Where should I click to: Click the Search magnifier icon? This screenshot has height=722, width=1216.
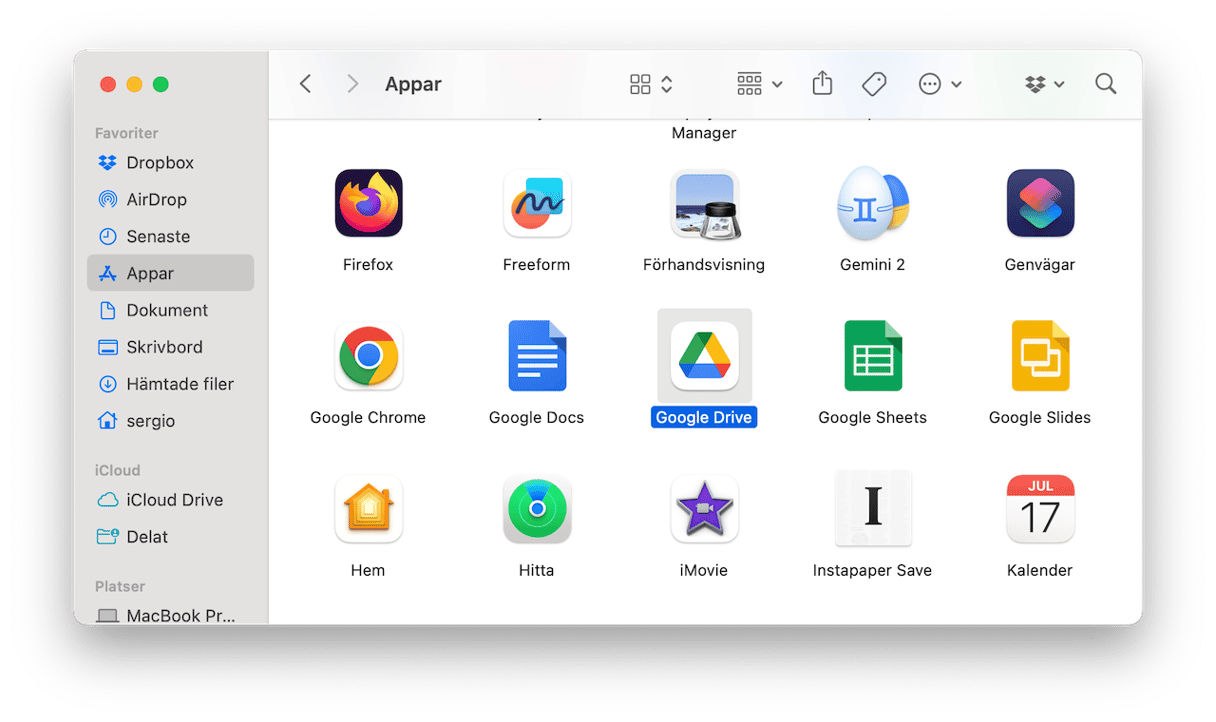point(1105,84)
